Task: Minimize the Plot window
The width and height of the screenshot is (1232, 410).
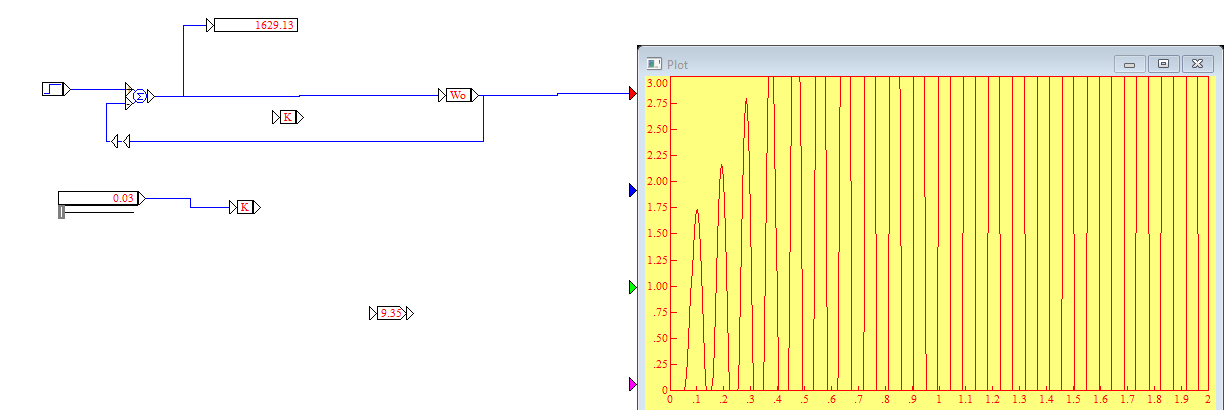Action: [1129, 64]
